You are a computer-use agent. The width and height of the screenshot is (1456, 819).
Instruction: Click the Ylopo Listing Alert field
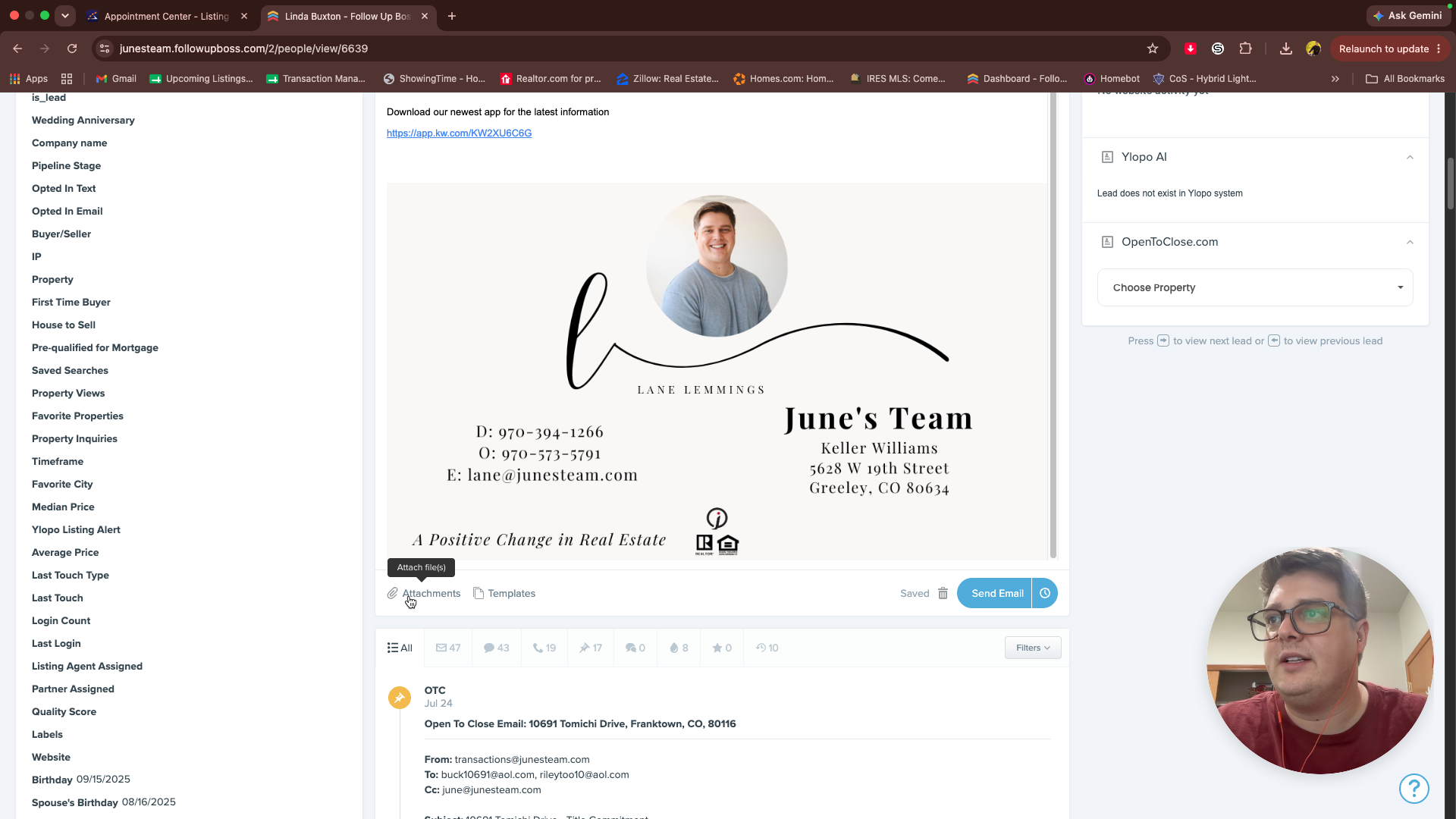(x=76, y=529)
